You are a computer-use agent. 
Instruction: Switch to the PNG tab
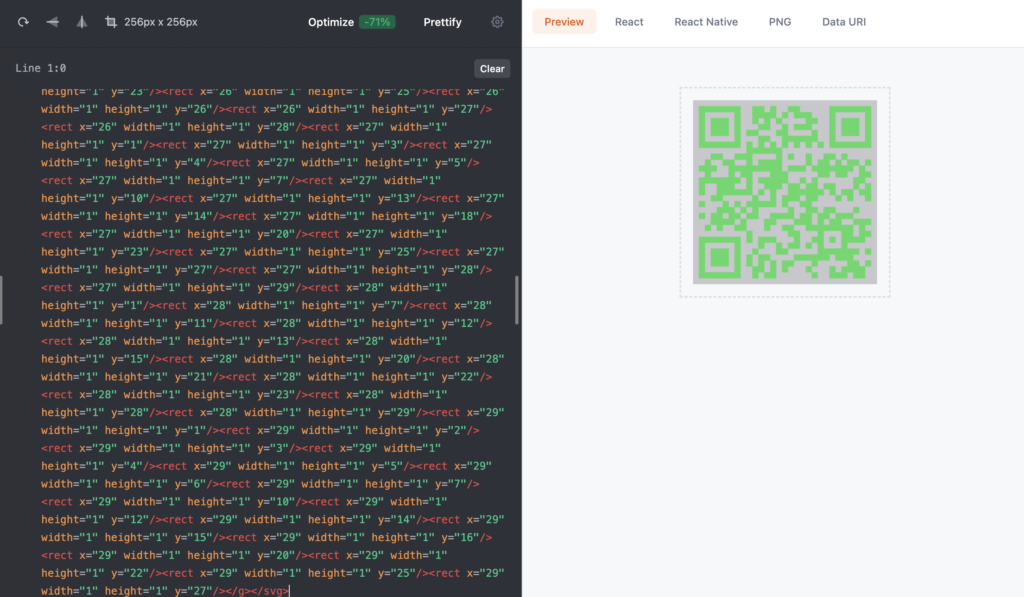pyautogui.click(x=780, y=22)
